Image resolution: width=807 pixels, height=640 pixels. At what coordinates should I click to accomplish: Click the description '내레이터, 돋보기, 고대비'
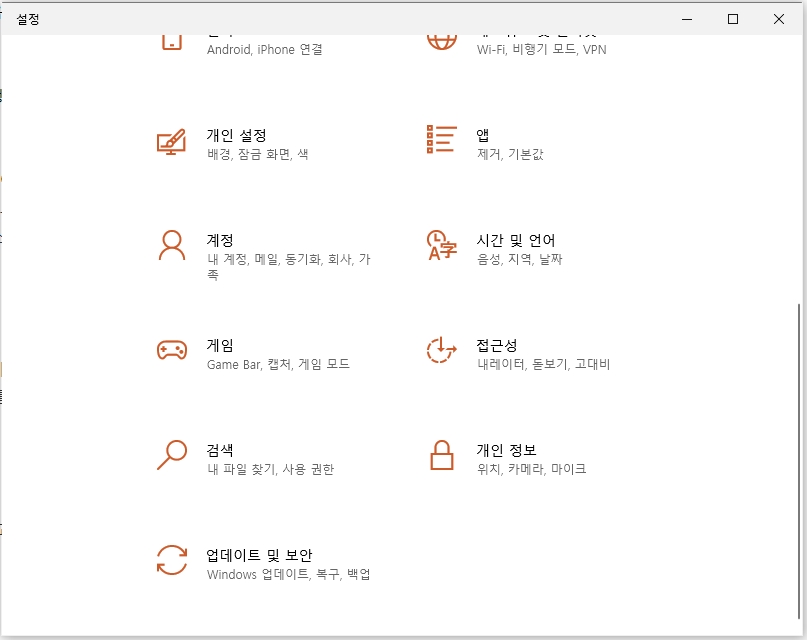(x=543, y=364)
